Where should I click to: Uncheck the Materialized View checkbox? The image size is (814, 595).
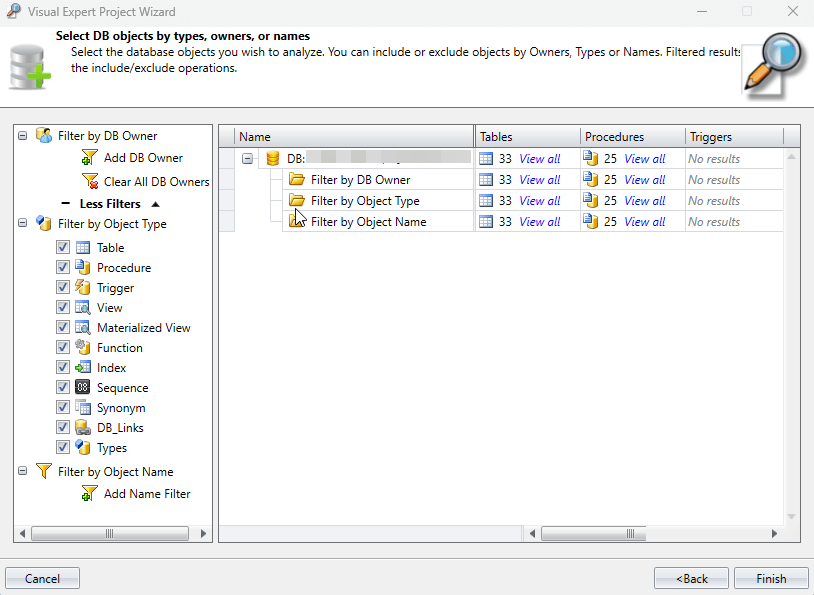pos(63,327)
